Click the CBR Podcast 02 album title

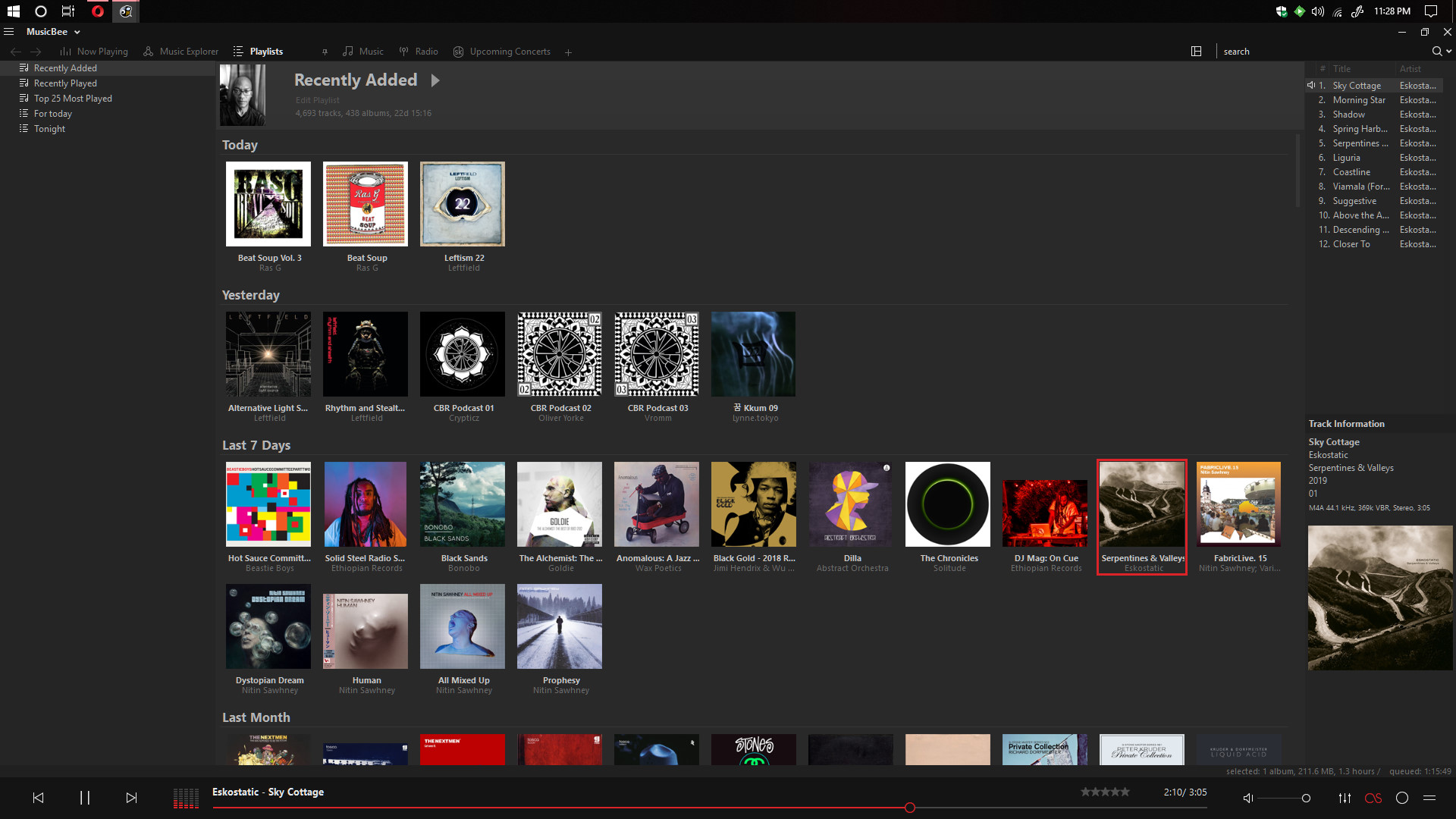[560, 408]
